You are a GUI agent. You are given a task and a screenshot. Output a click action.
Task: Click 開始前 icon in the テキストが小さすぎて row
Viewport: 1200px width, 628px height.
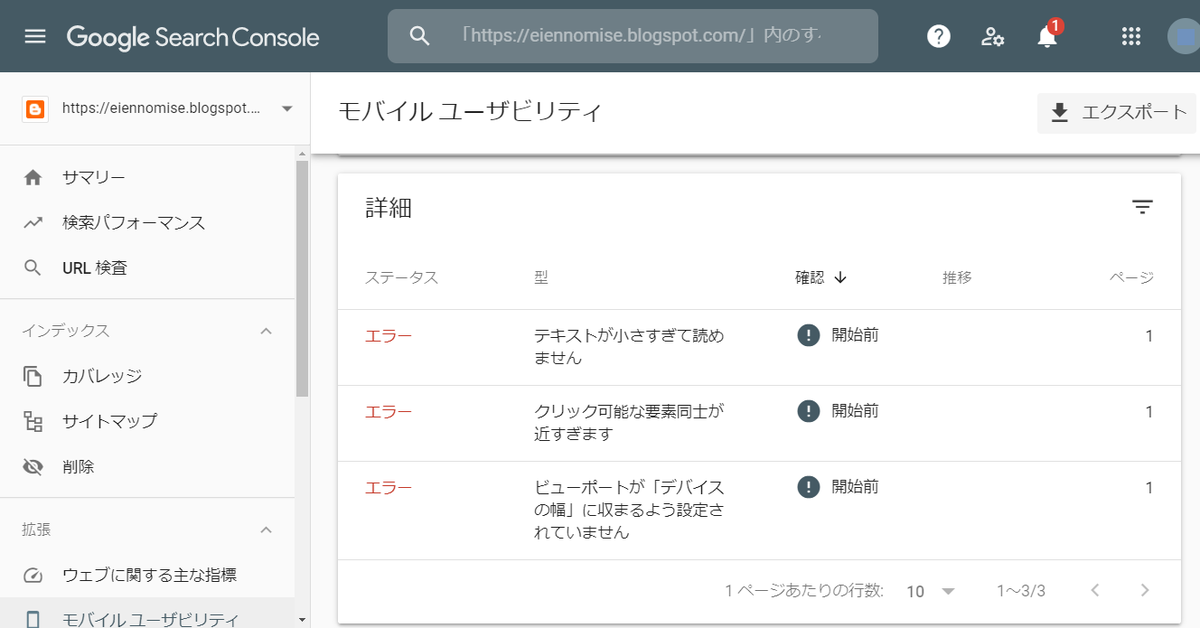(x=808, y=335)
